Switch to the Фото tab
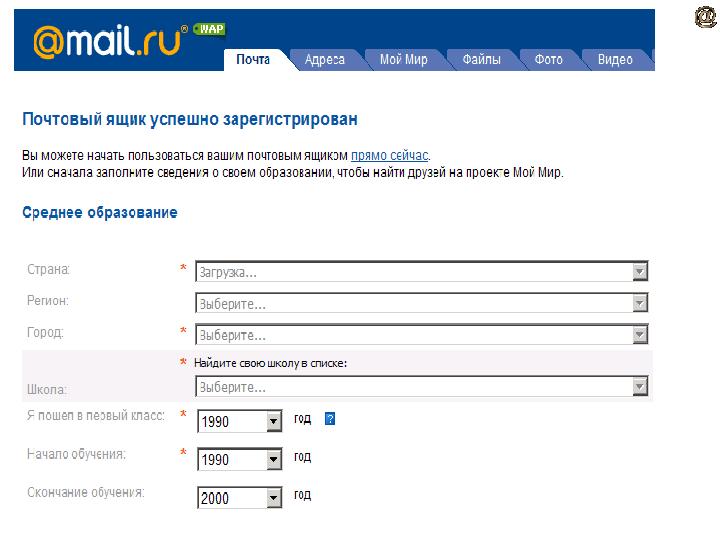Image resolution: width=720 pixels, height=540 pixels. tap(549, 60)
